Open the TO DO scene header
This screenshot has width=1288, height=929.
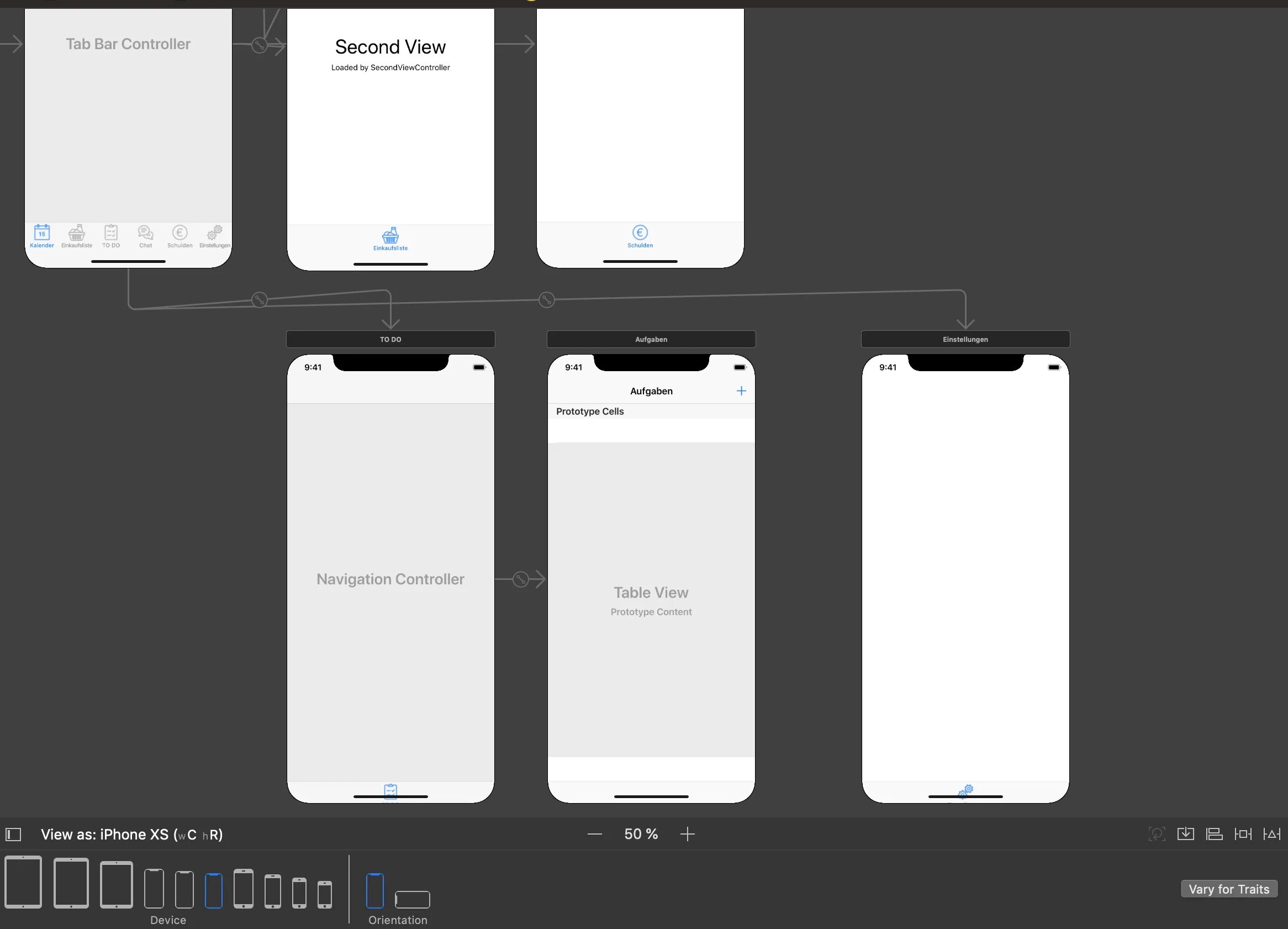point(389,339)
